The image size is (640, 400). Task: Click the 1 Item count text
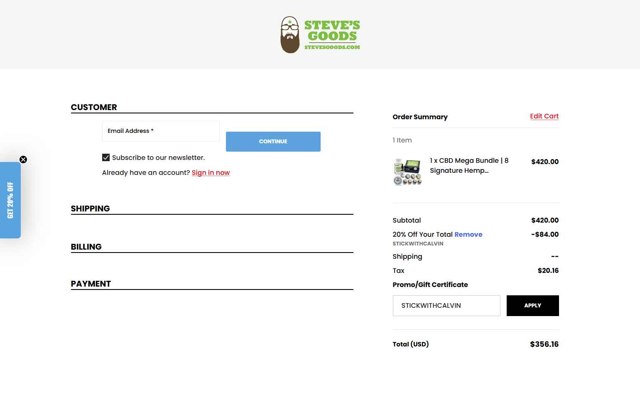pos(402,140)
